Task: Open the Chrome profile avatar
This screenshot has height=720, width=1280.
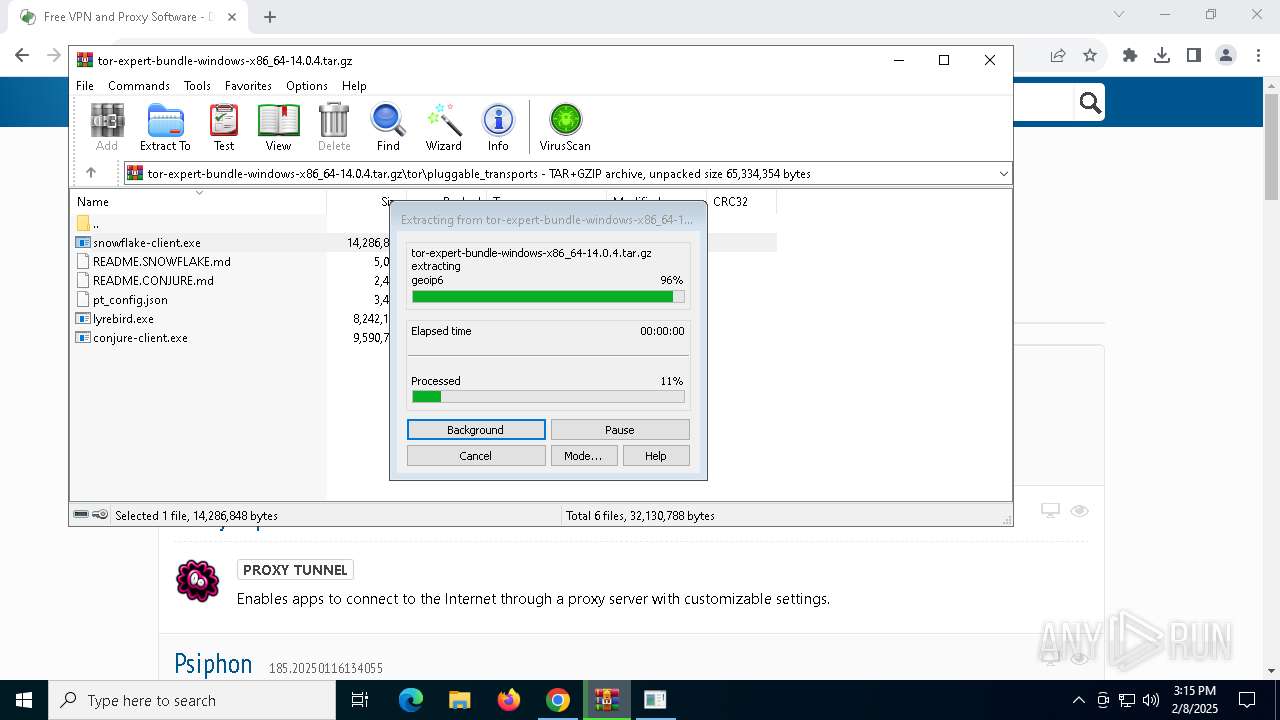Action: (x=1226, y=55)
